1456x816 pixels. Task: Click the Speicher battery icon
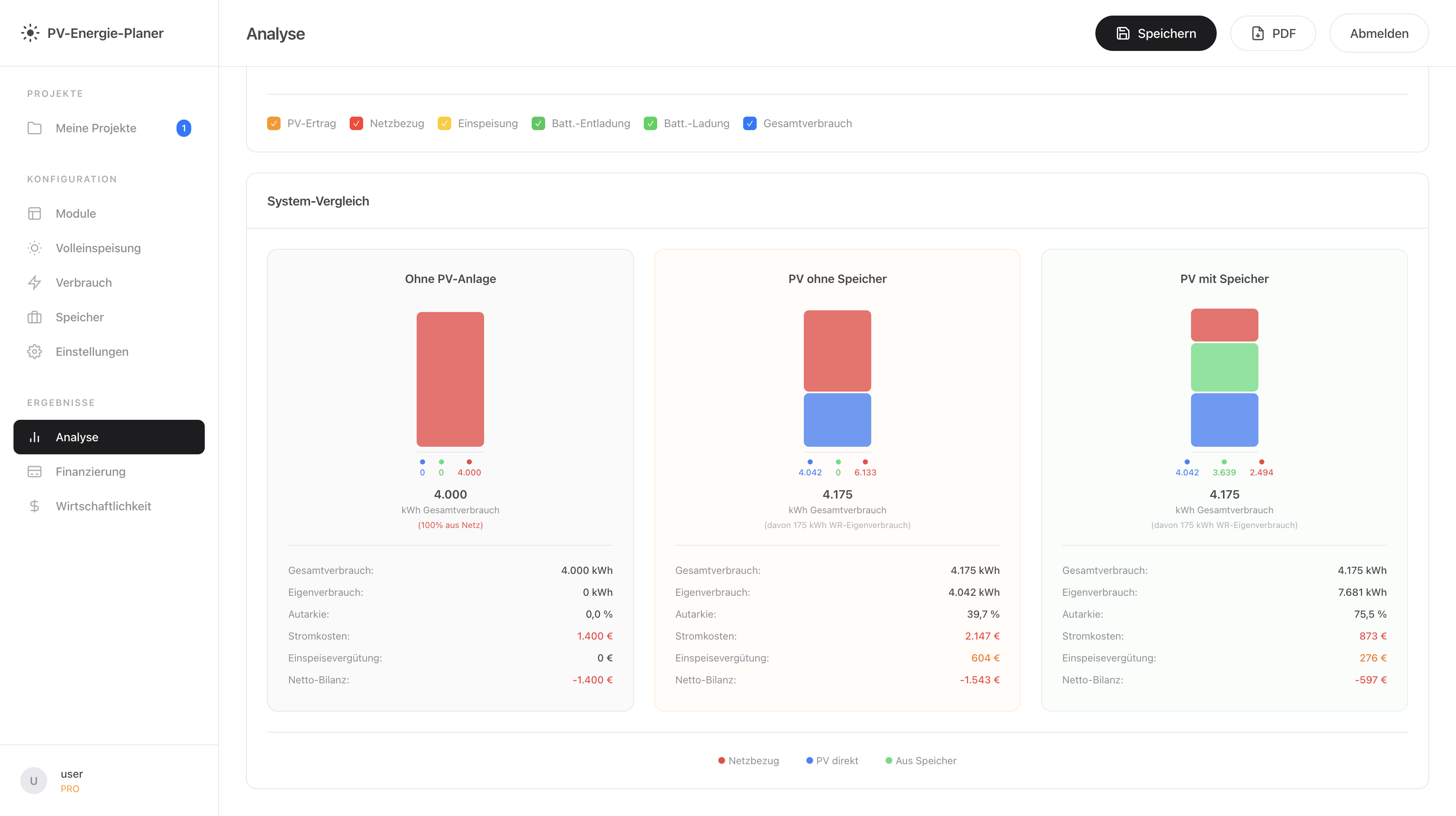coord(35,317)
